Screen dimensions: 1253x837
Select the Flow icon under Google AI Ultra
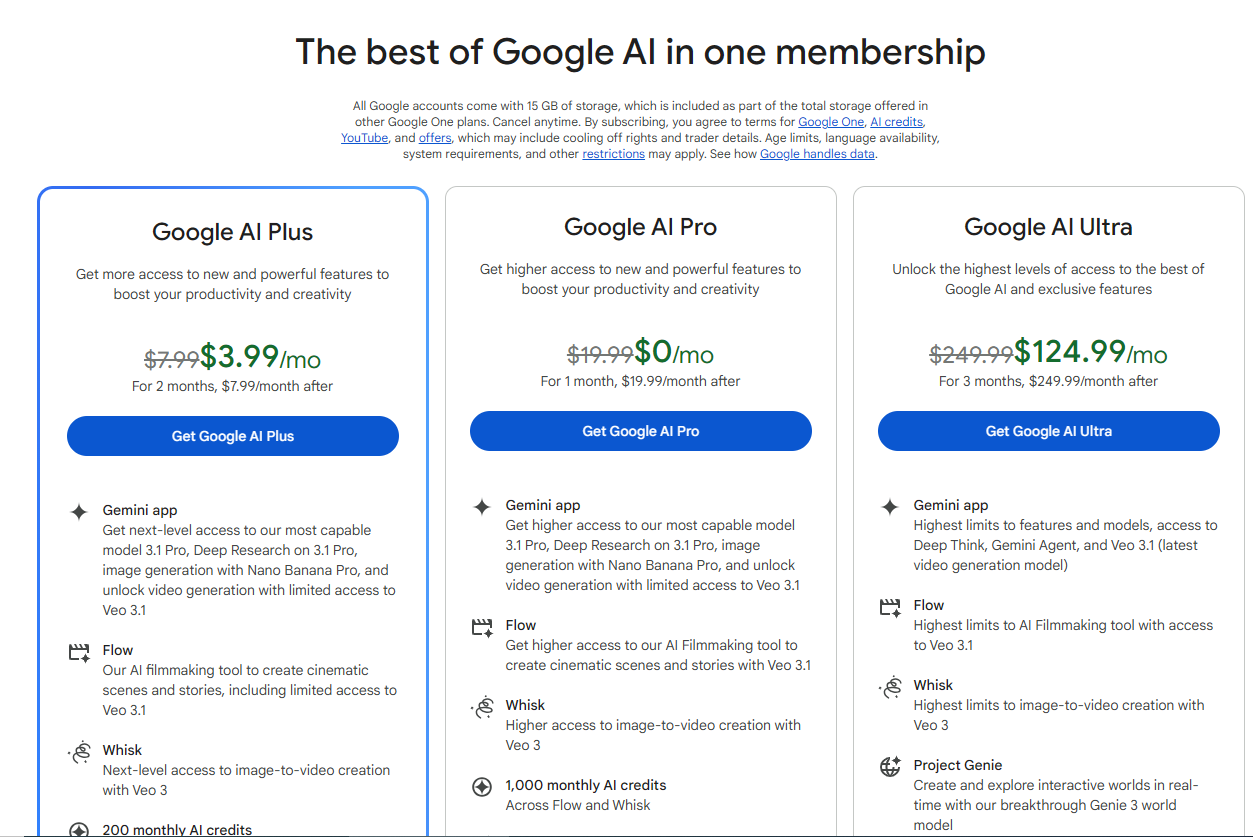889,605
